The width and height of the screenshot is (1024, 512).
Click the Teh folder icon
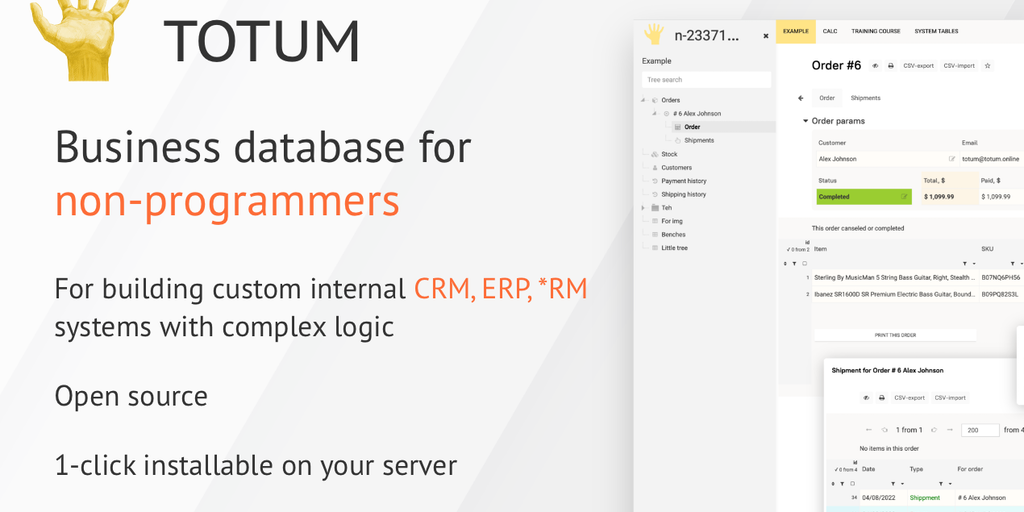point(655,208)
